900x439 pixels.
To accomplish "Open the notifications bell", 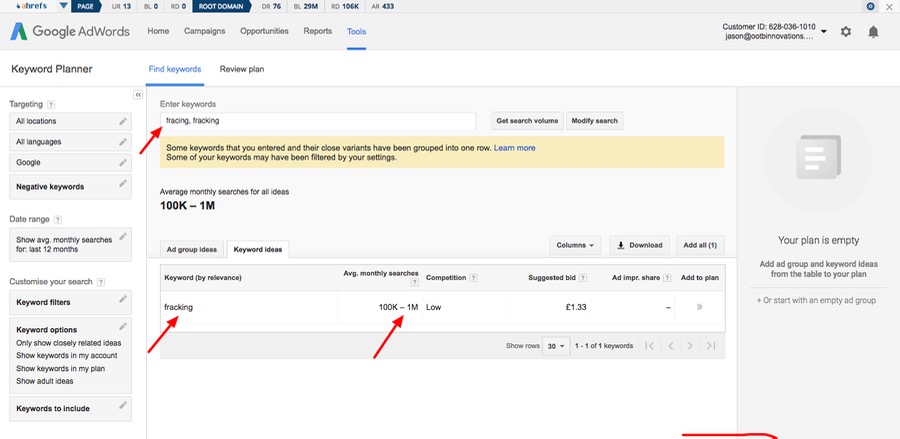I will pyautogui.click(x=873, y=32).
